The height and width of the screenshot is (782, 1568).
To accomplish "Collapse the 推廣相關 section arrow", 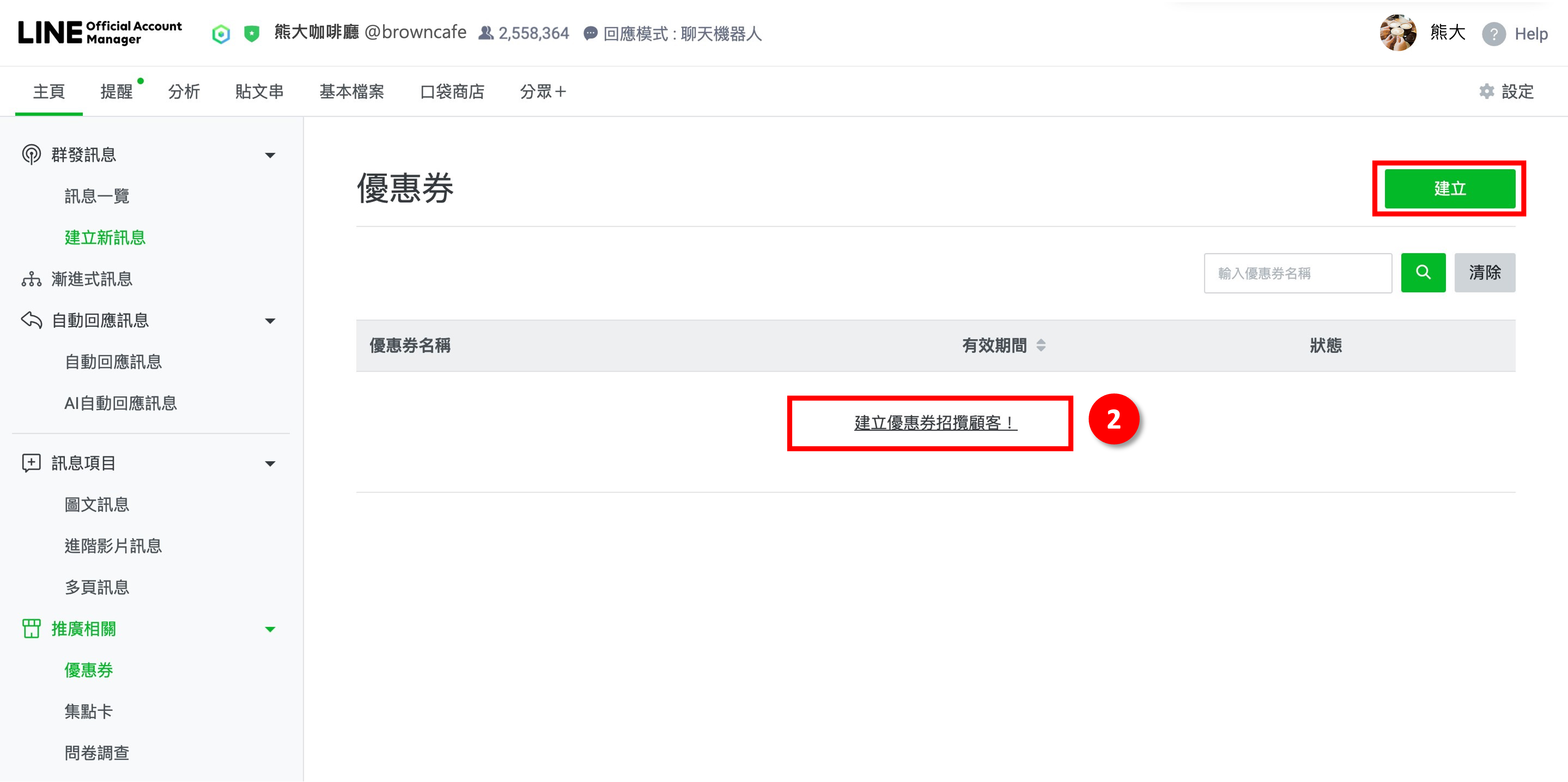I will tap(270, 629).
